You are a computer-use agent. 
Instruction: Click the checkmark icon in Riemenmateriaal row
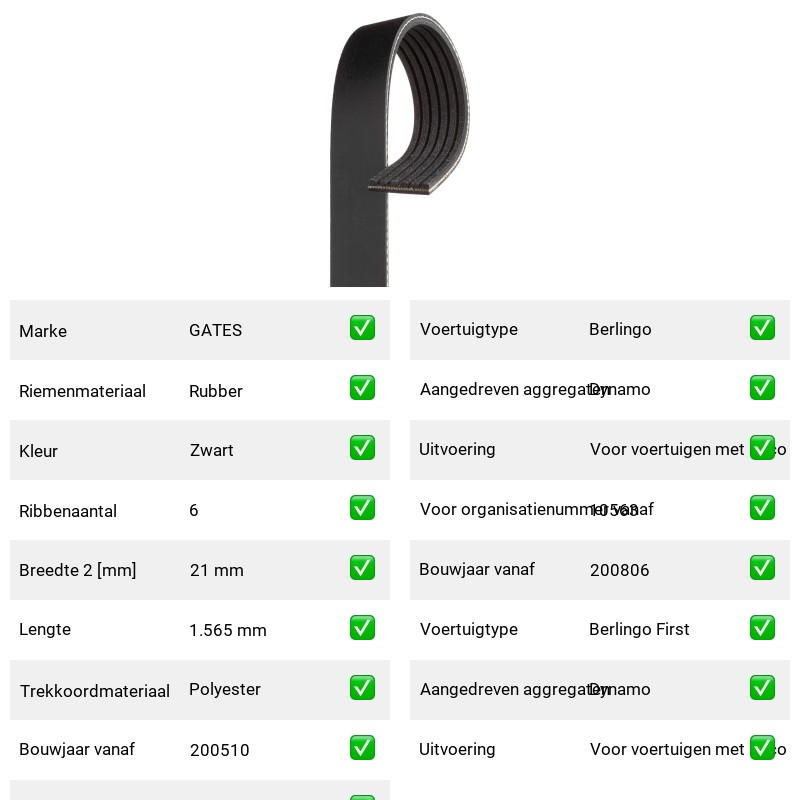click(362, 388)
